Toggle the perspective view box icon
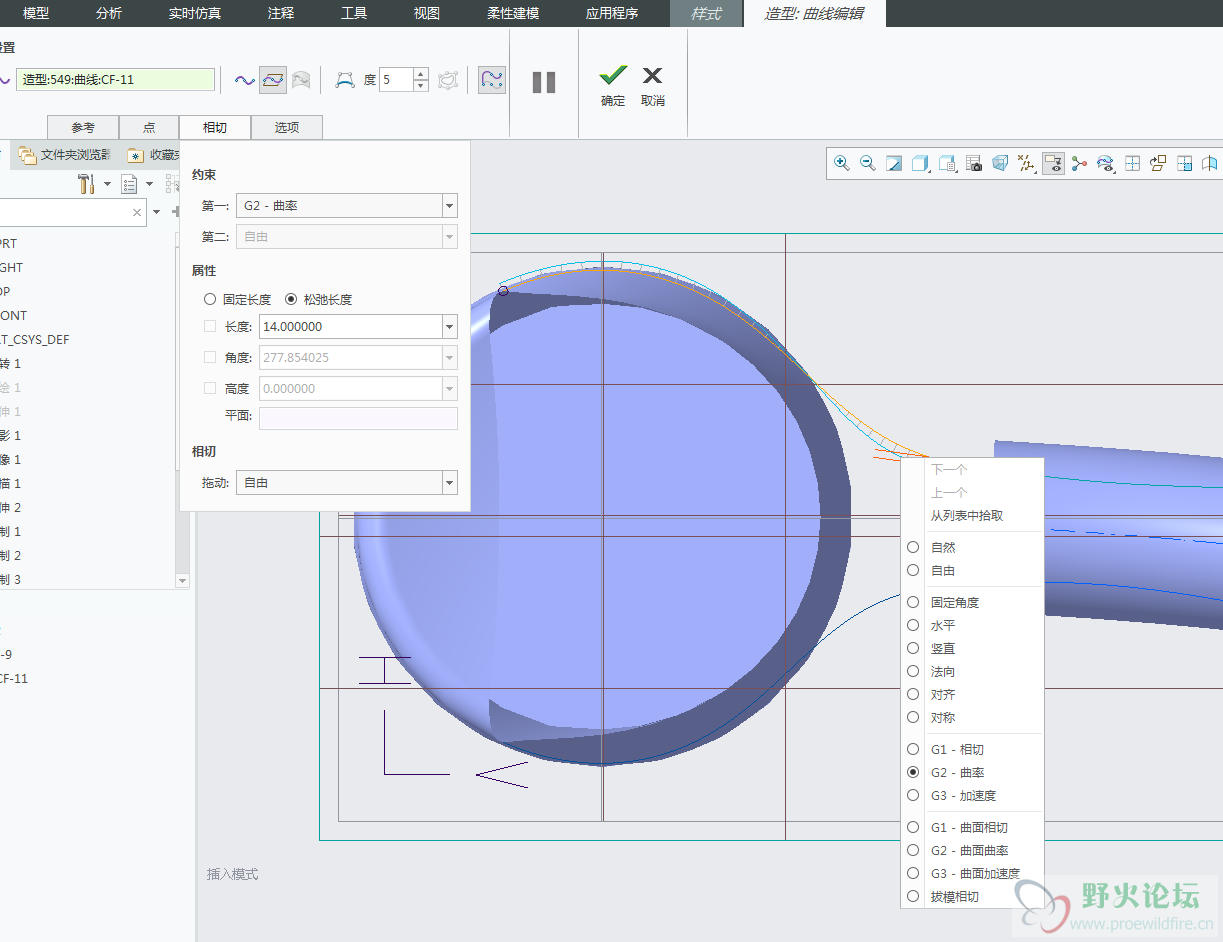This screenshot has width=1223, height=942. click(x=1000, y=163)
